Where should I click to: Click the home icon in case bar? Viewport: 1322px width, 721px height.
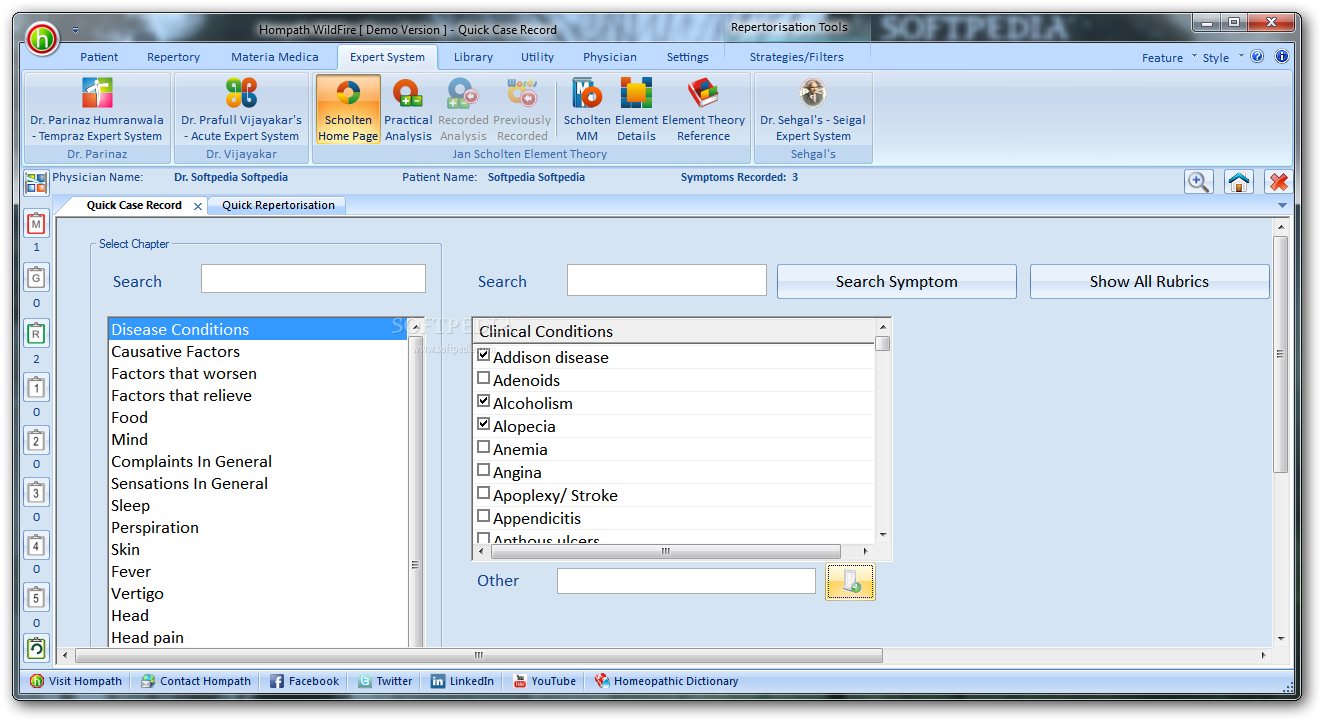(1238, 182)
